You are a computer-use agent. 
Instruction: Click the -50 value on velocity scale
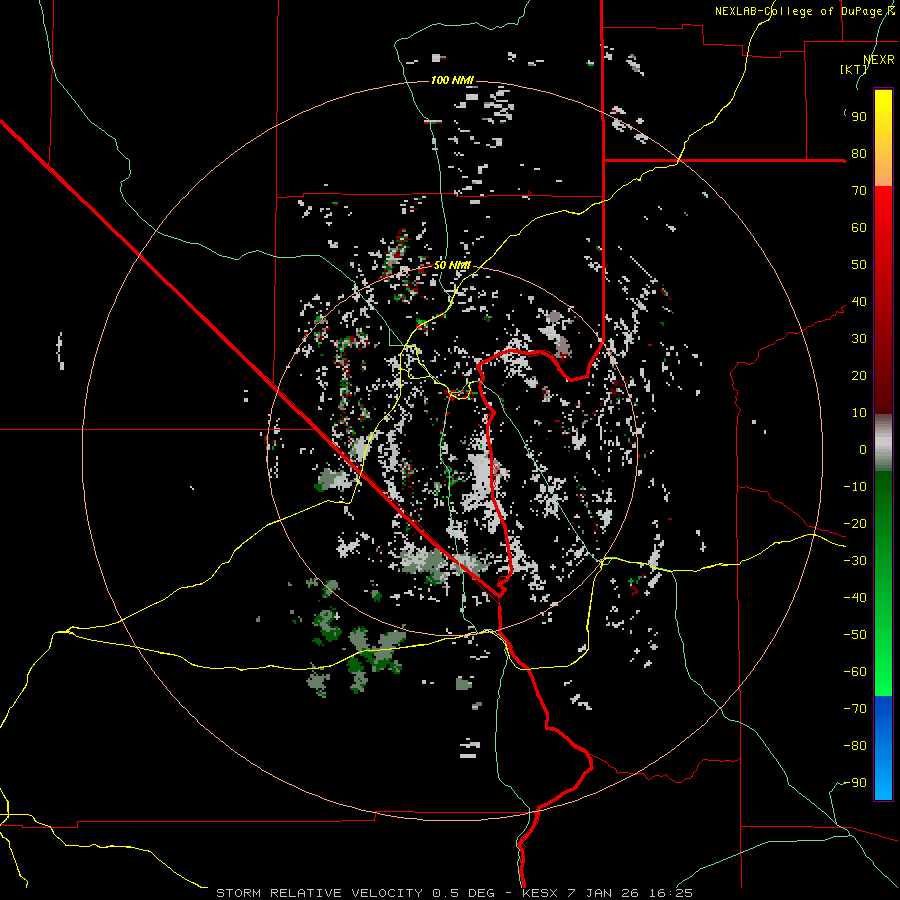point(855,635)
